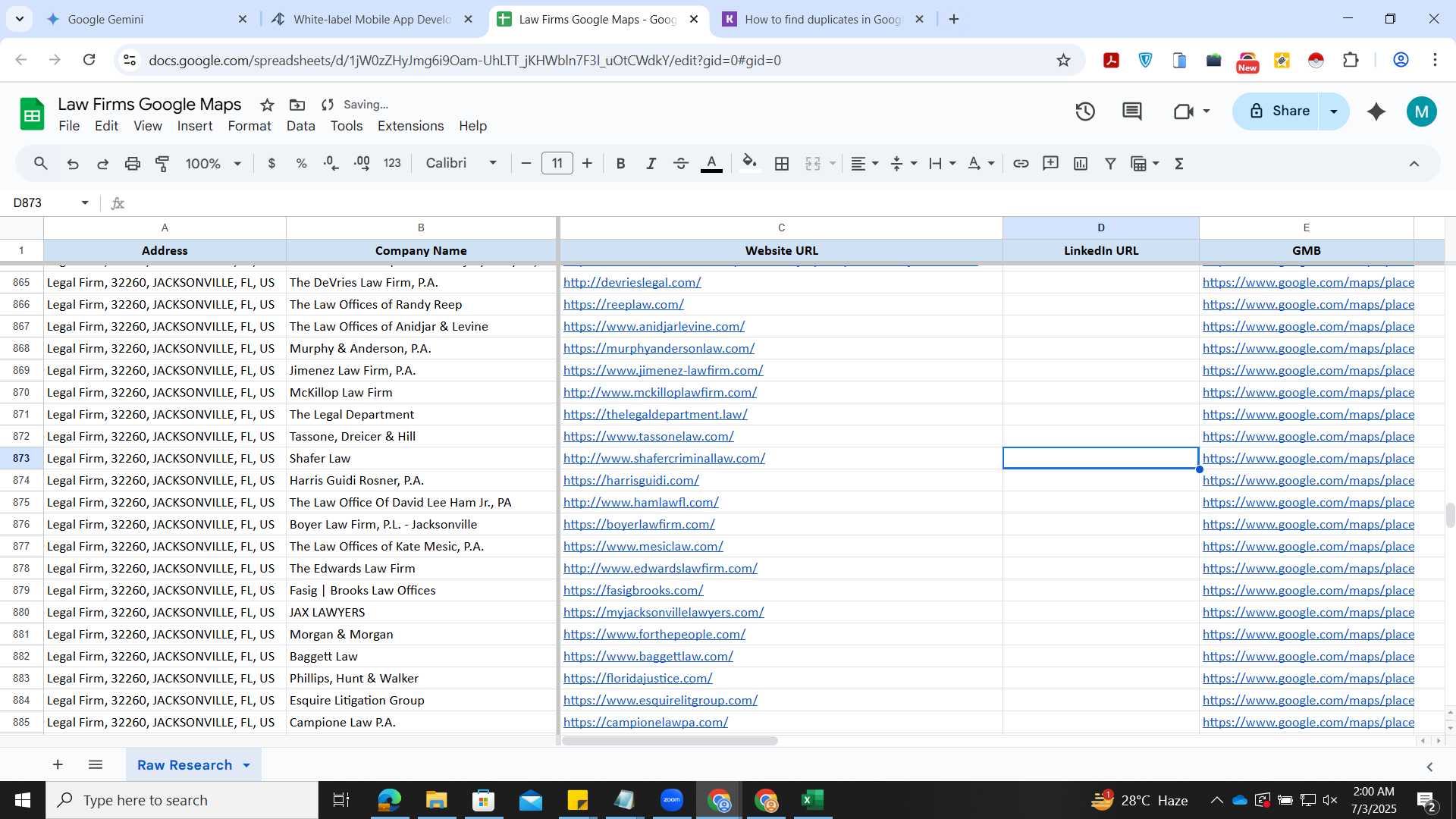Image resolution: width=1456 pixels, height=819 pixels.
Task: Add new sheet with plus button
Action: pos(58,765)
